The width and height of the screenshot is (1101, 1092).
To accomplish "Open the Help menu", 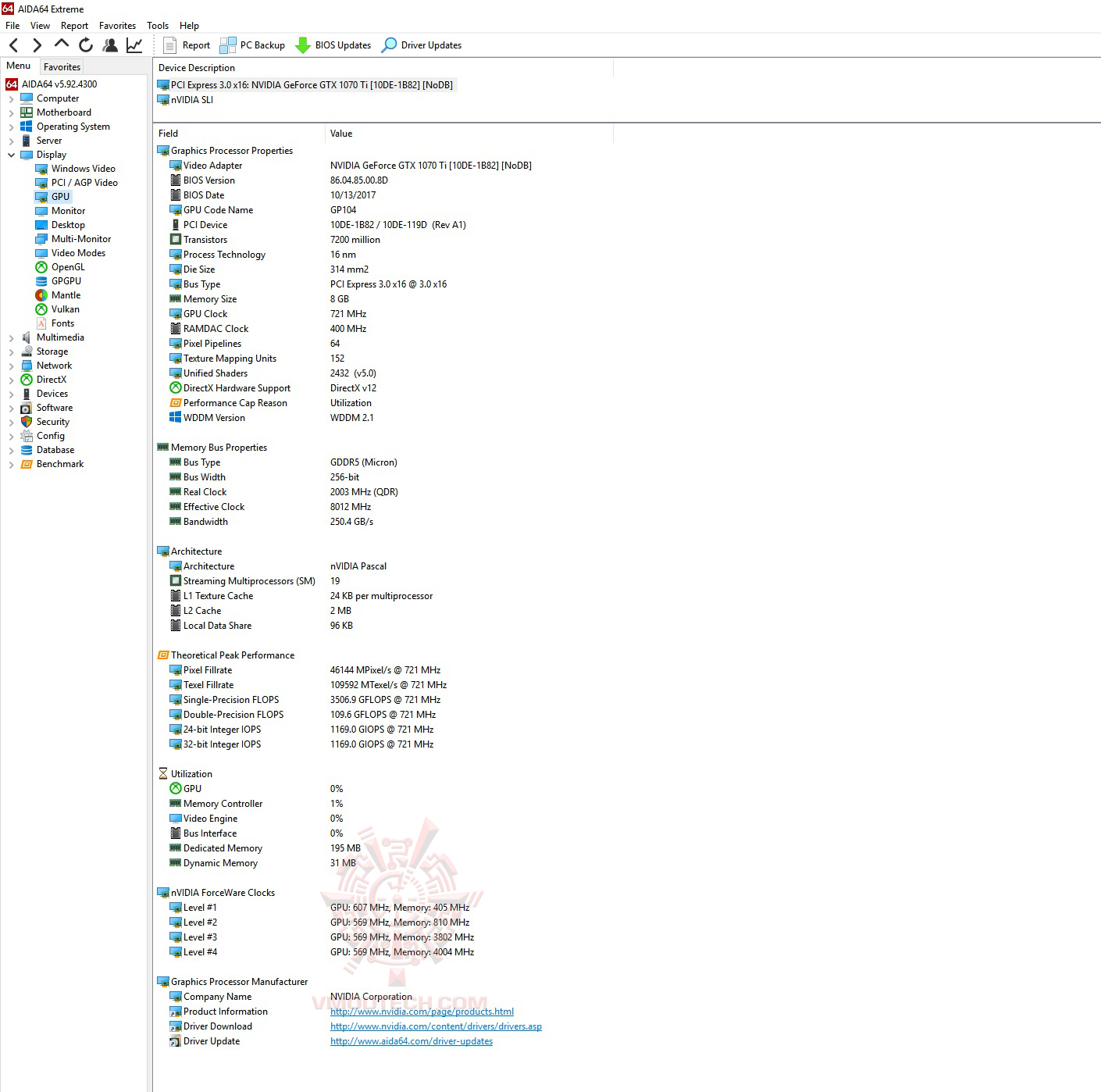I will [189, 26].
